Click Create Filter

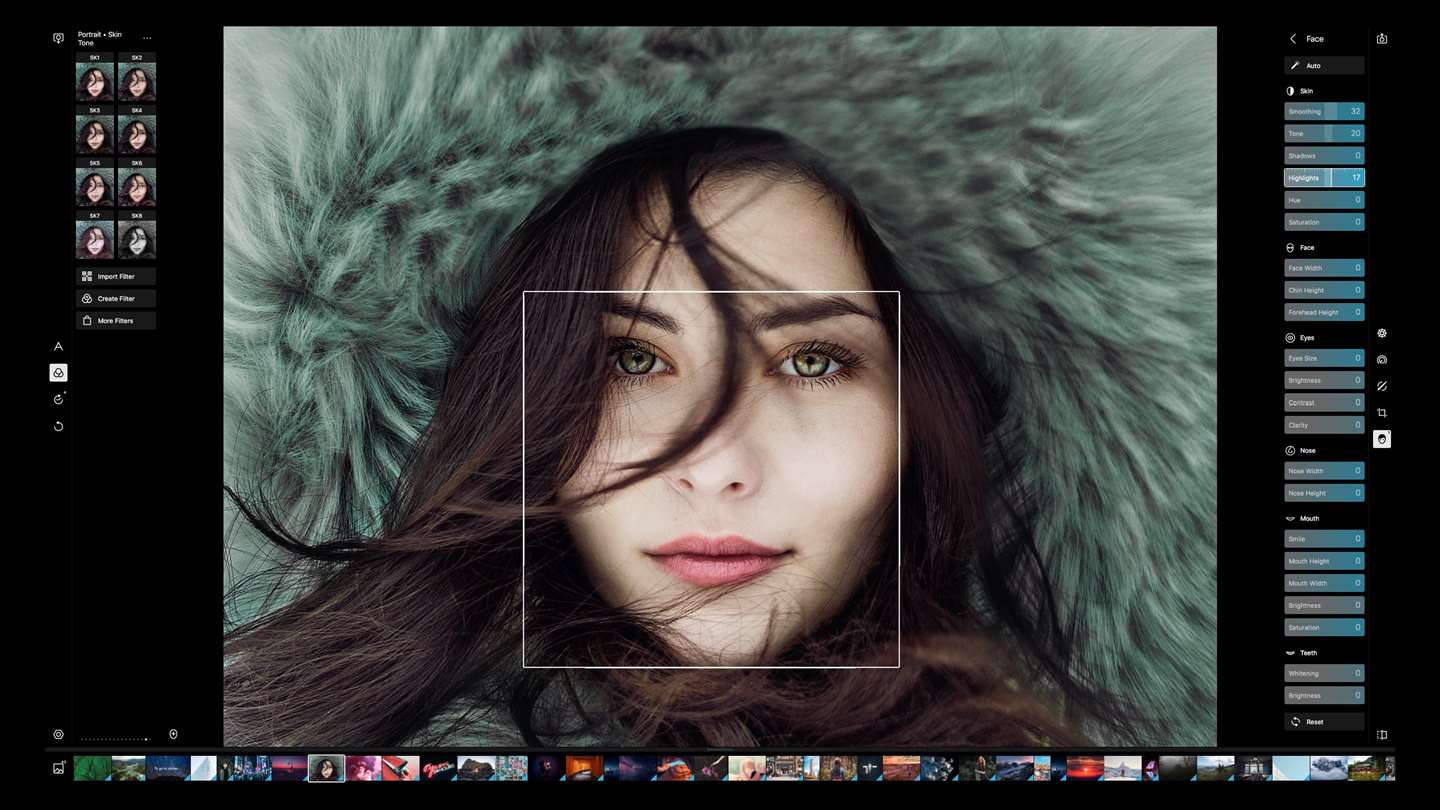(x=116, y=298)
